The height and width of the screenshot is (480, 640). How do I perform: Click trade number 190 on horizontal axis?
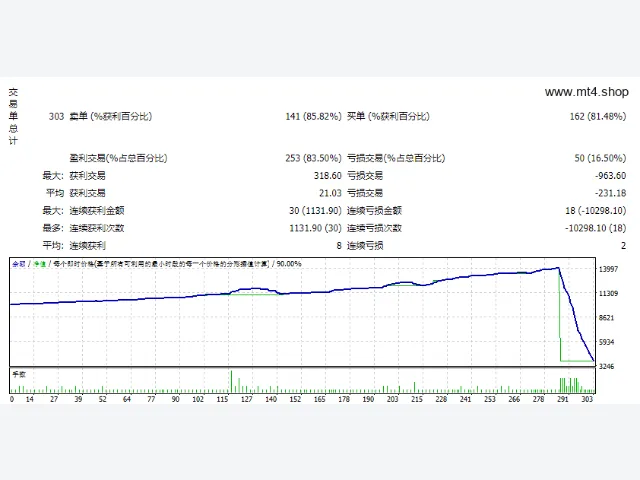tap(368, 399)
